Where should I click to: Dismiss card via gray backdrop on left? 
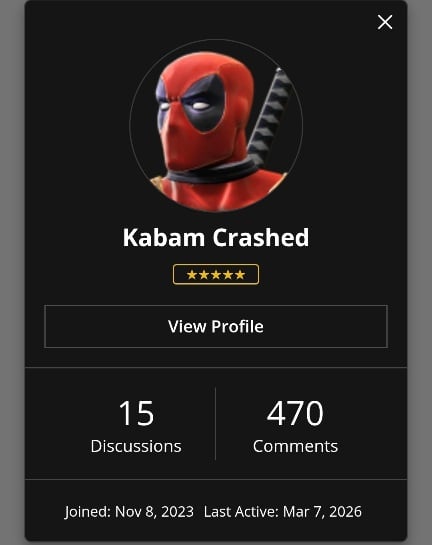pyautogui.click(x=12, y=272)
